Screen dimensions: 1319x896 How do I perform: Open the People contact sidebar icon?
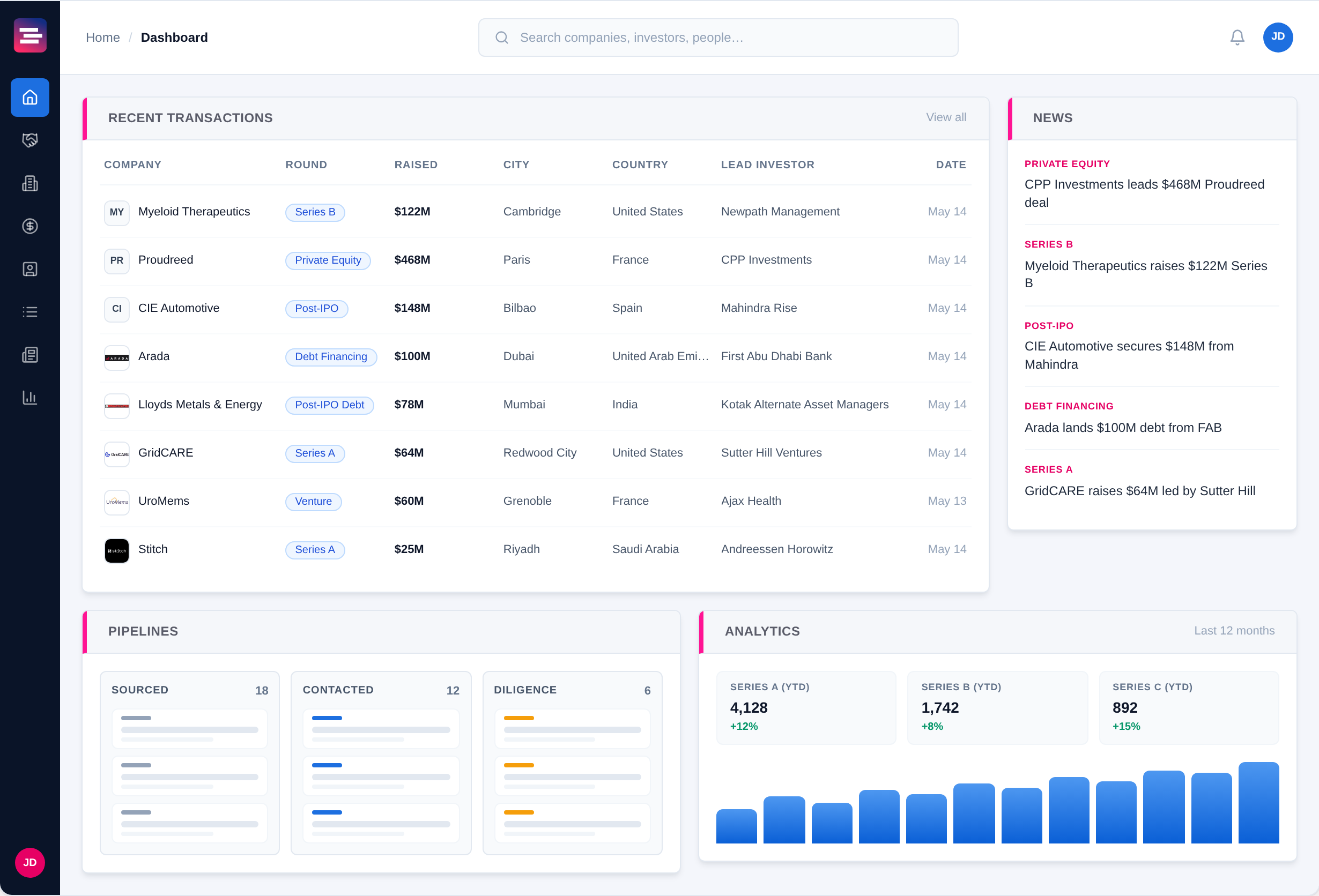point(30,269)
